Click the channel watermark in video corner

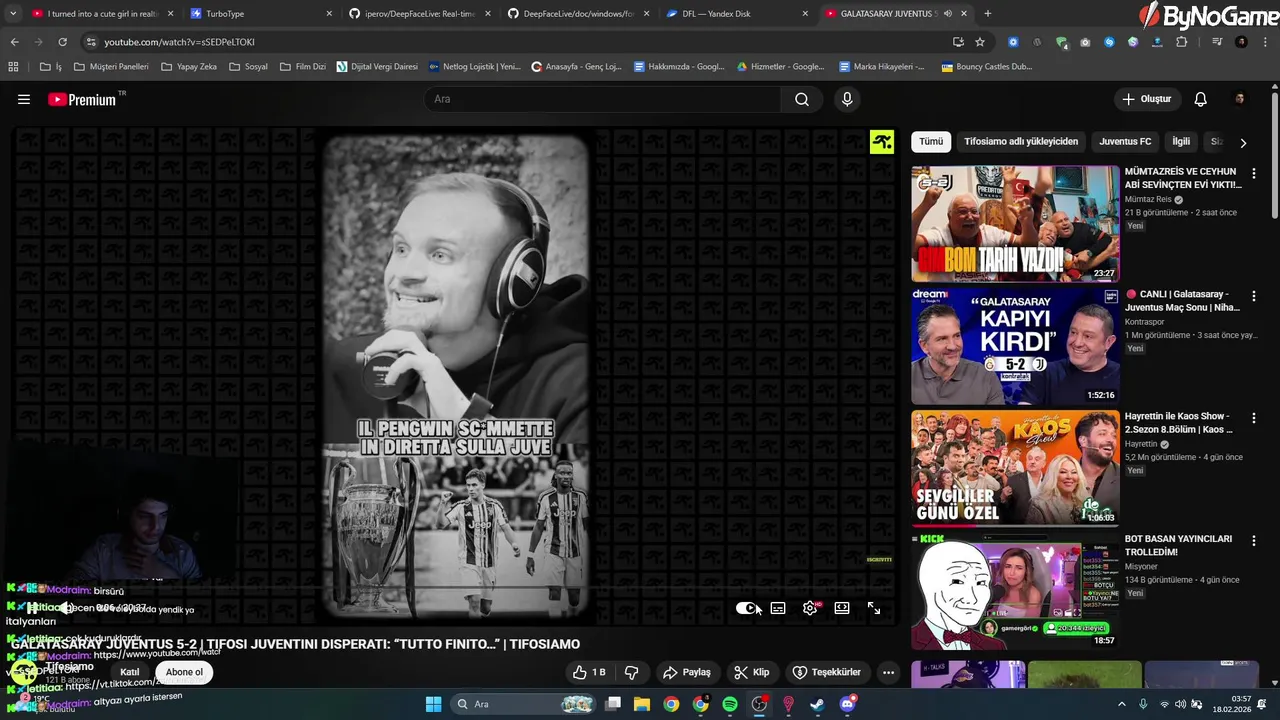(881, 142)
